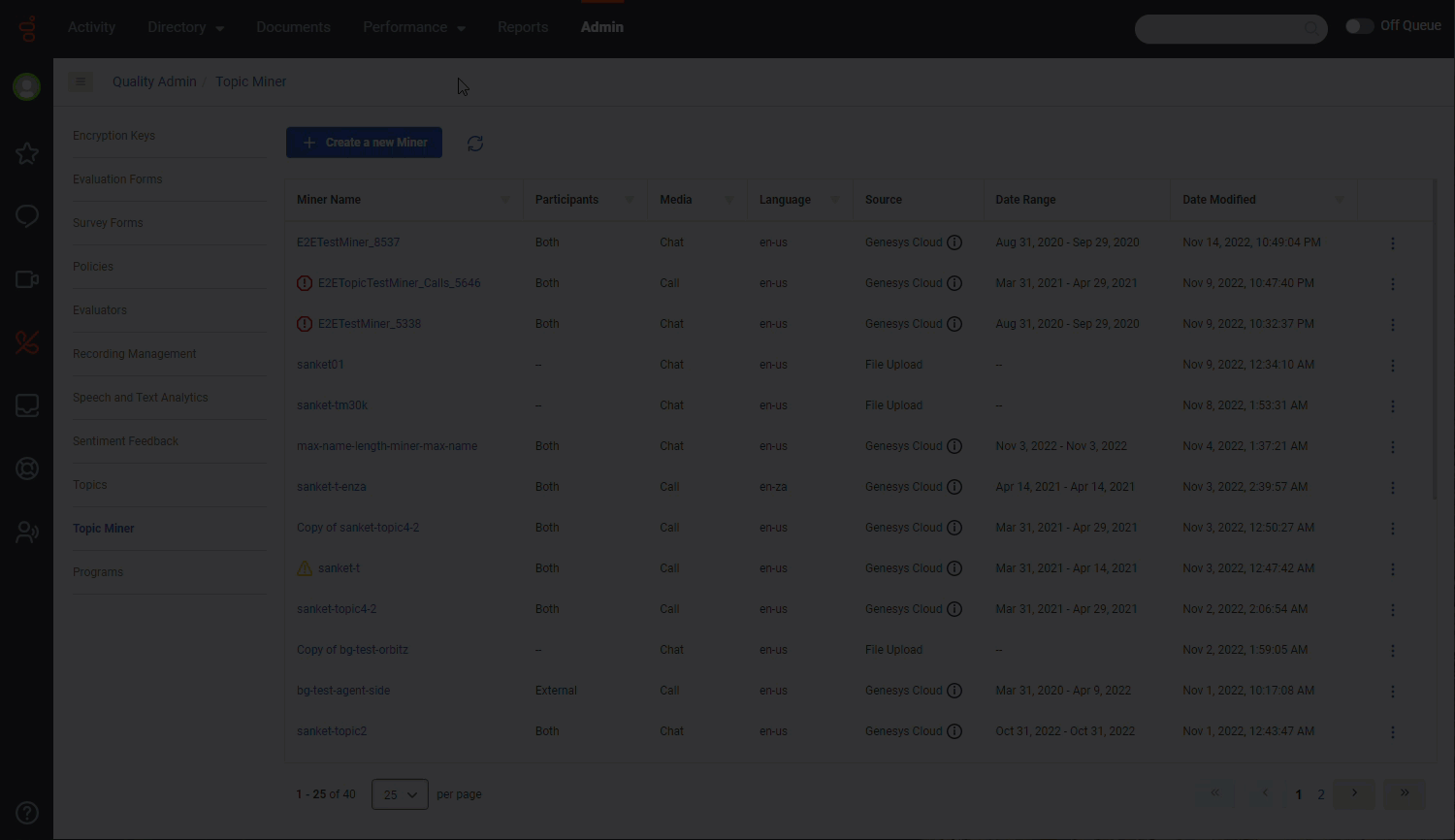Viewport: 1455px width, 840px height.
Task: Switch to the Reports section in top navigation
Action: [523, 27]
